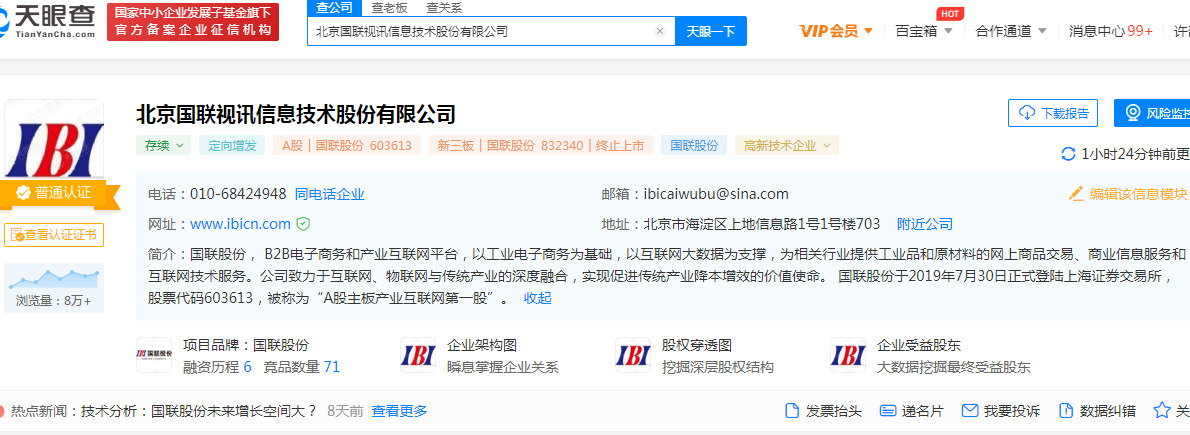The image size is (1190, 435).
Task: Click the 企业架构图 IBI icon
Action: coord(418,355)
